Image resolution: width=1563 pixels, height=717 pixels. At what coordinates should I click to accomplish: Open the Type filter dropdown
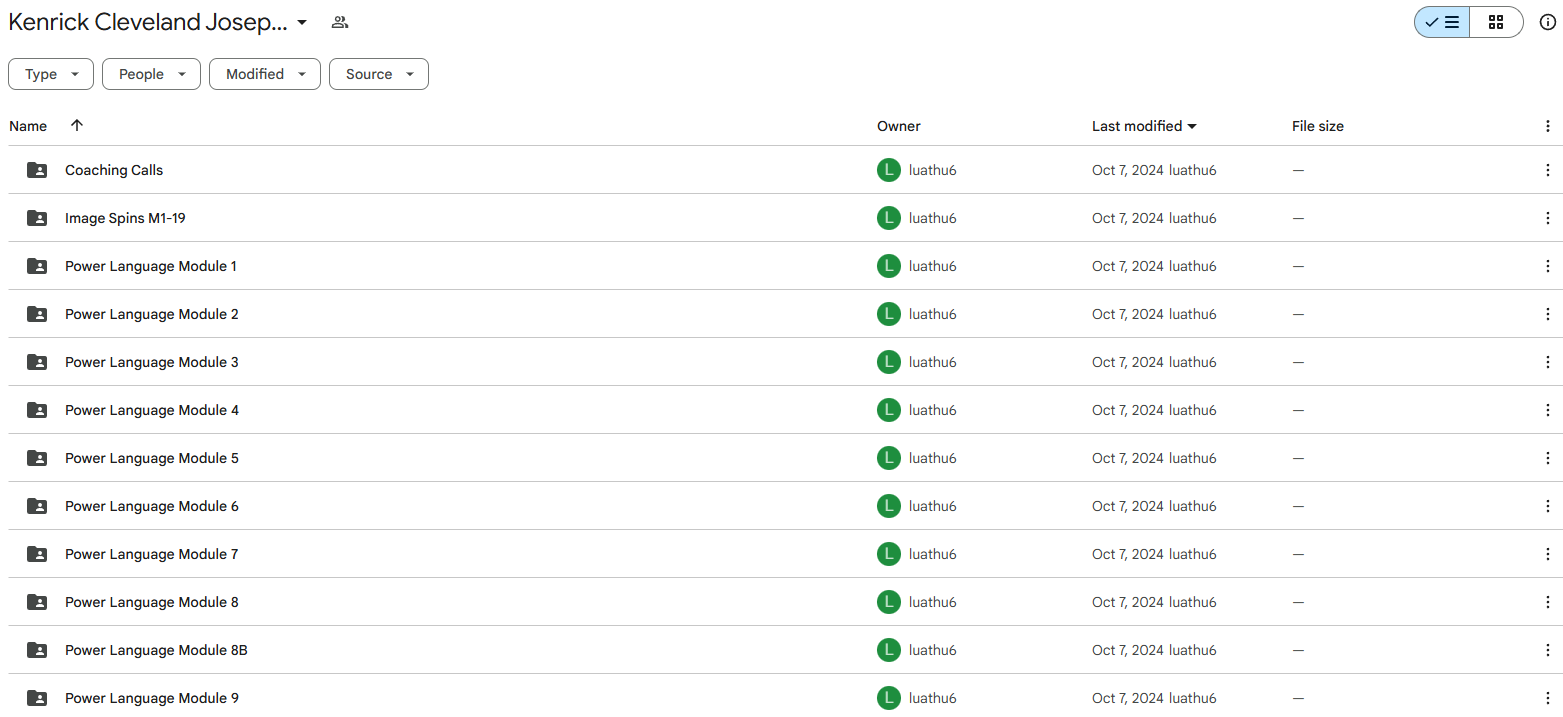pos(51,74)
